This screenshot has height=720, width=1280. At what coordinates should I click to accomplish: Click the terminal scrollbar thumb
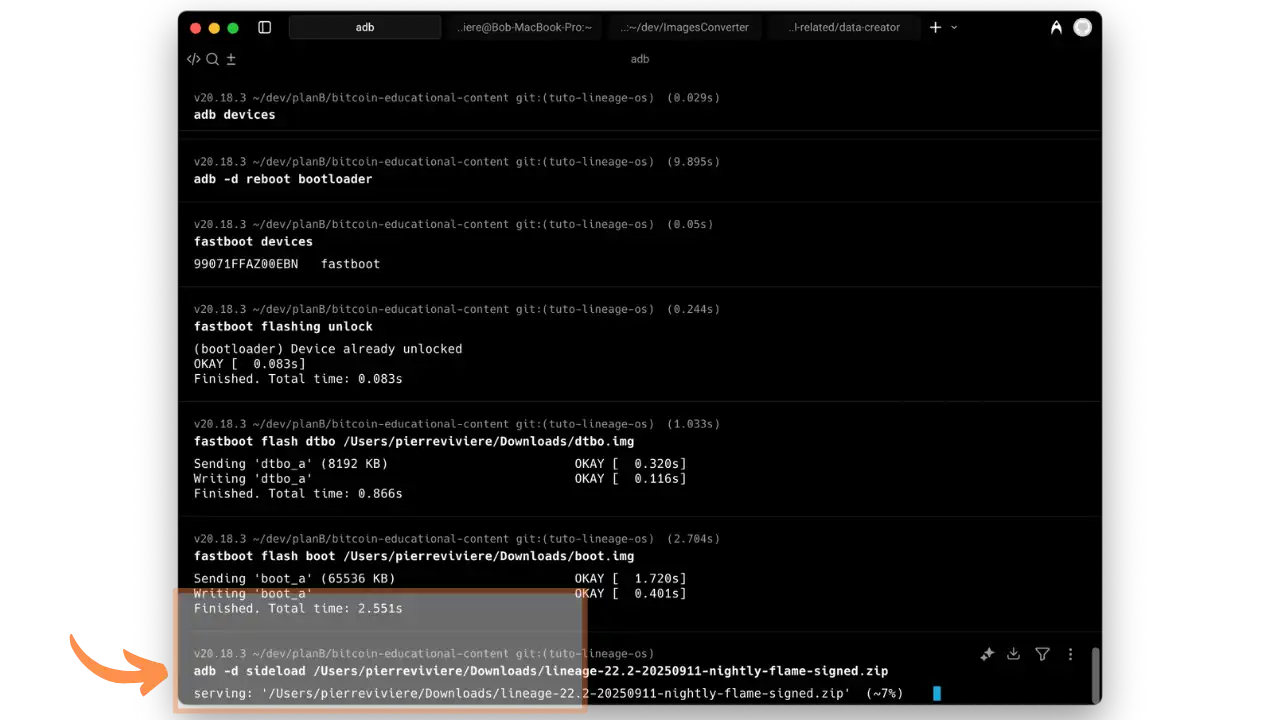click(1096, 675)
